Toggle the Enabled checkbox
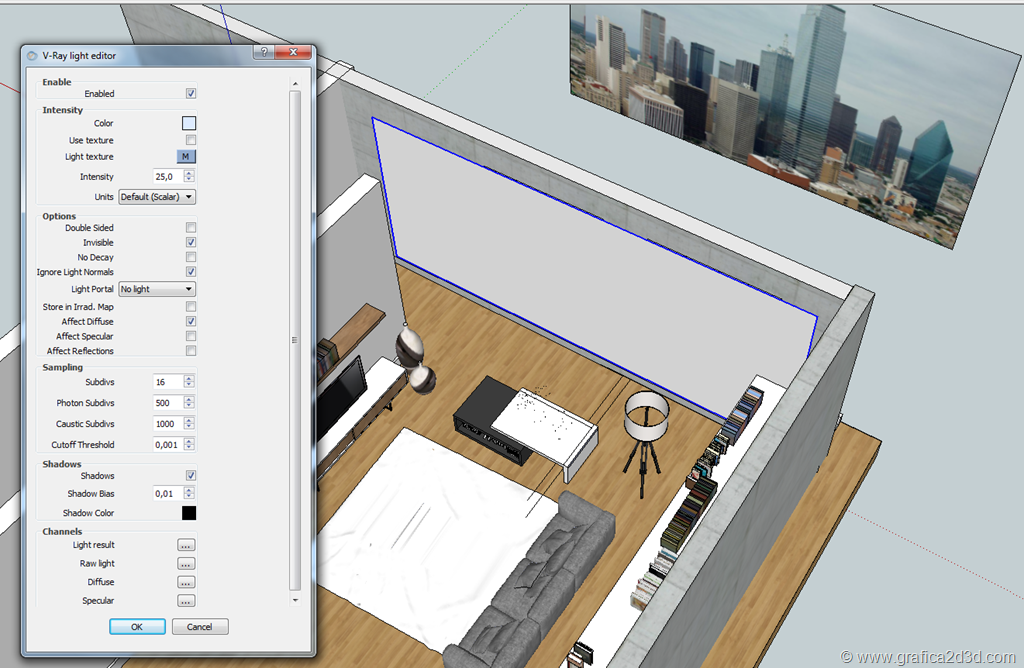The image size is (1024, 668). (x=191, y=94)
